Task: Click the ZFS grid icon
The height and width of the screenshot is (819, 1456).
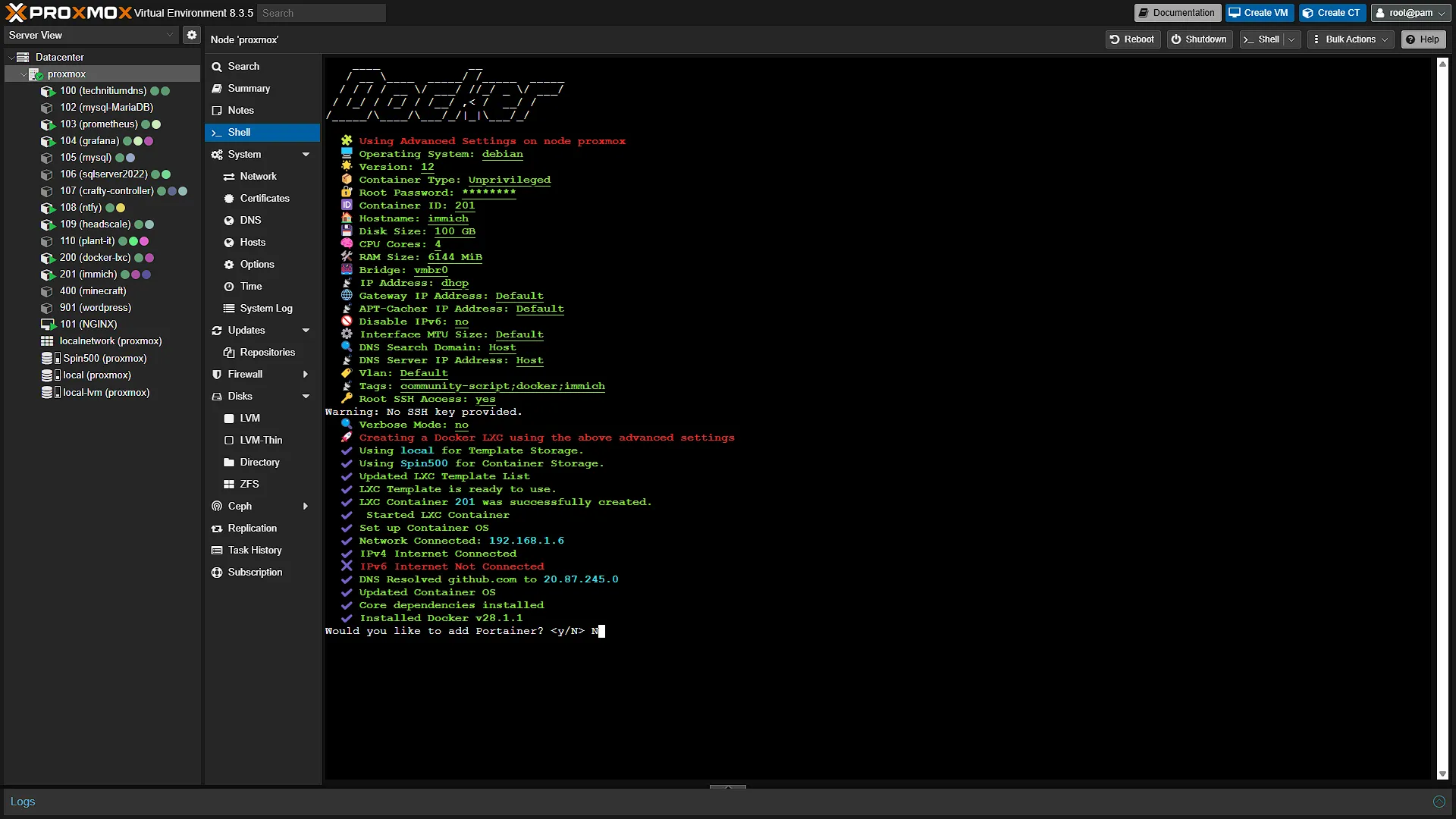Action: (229, 485)
